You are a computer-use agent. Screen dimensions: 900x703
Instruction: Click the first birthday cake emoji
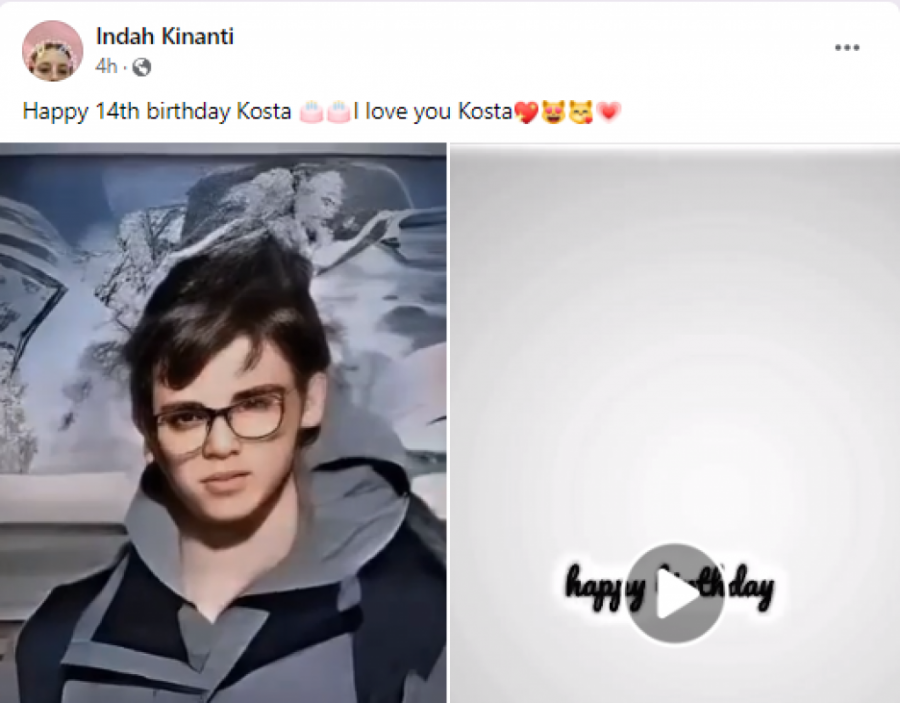tap(311, 111)
